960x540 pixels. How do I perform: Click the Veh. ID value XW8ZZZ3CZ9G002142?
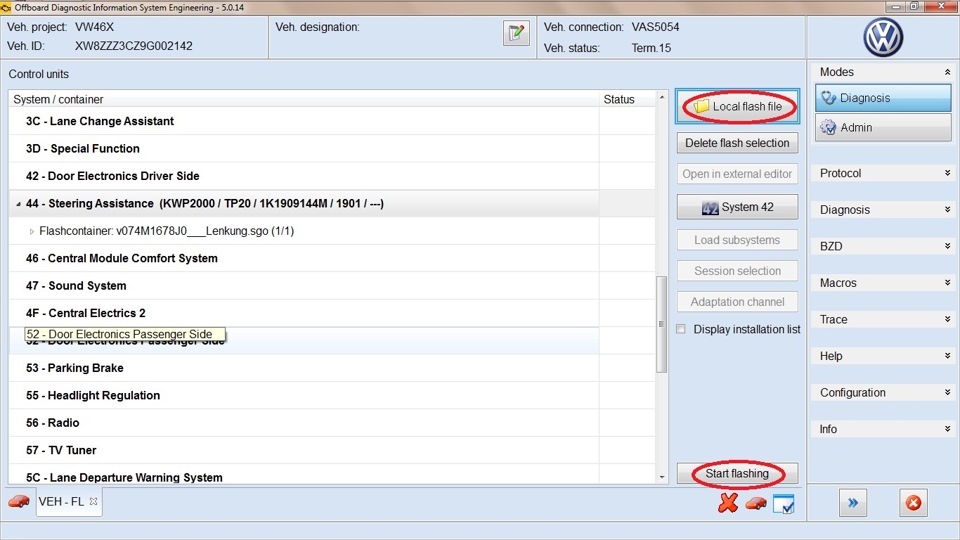(133, 46)
